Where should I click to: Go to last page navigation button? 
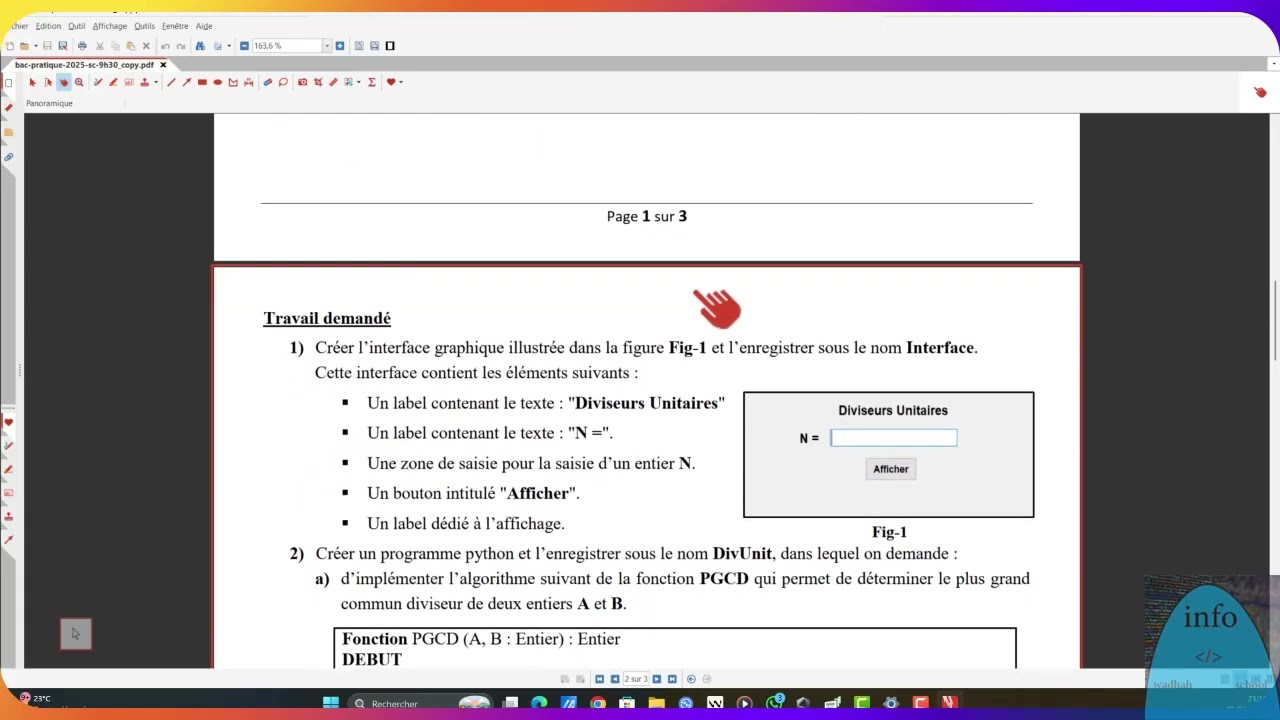(x=672, y=679)
